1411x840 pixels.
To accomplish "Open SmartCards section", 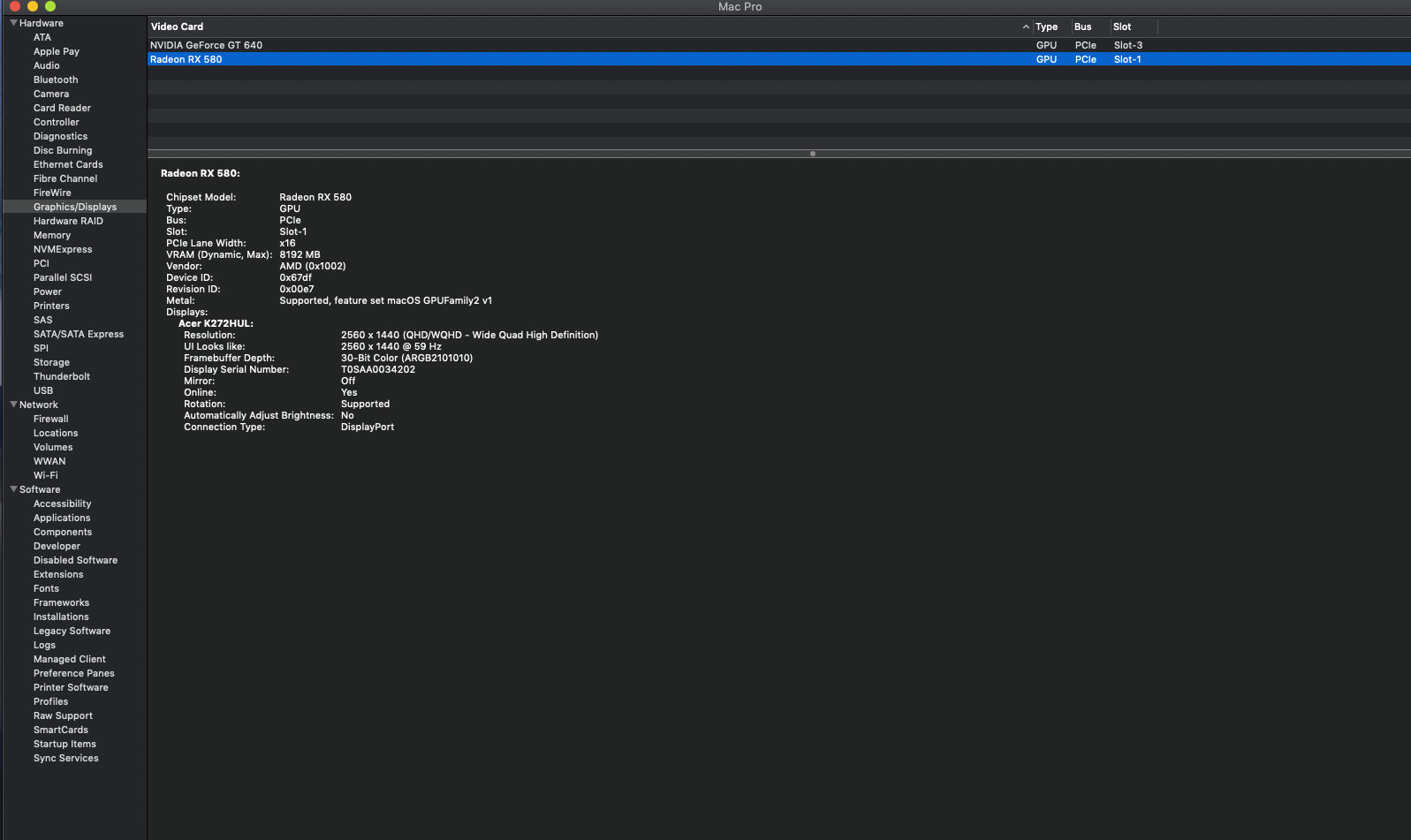I will 61,730.
